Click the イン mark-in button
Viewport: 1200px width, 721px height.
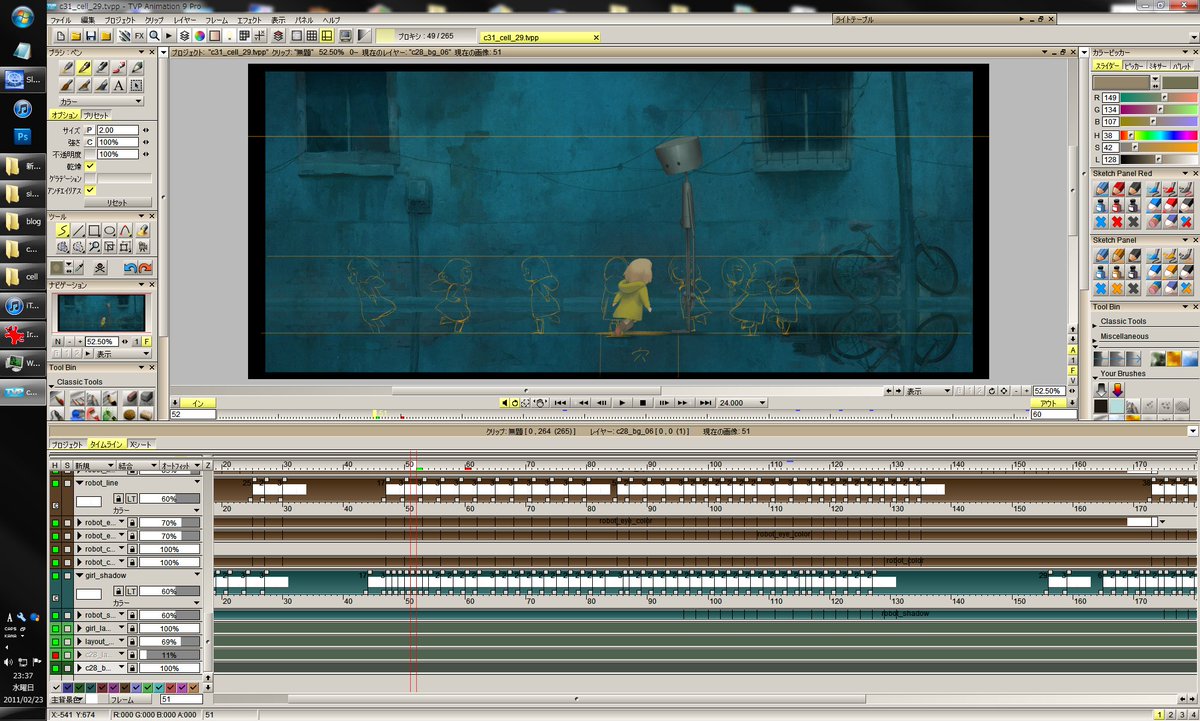[197, 403]
